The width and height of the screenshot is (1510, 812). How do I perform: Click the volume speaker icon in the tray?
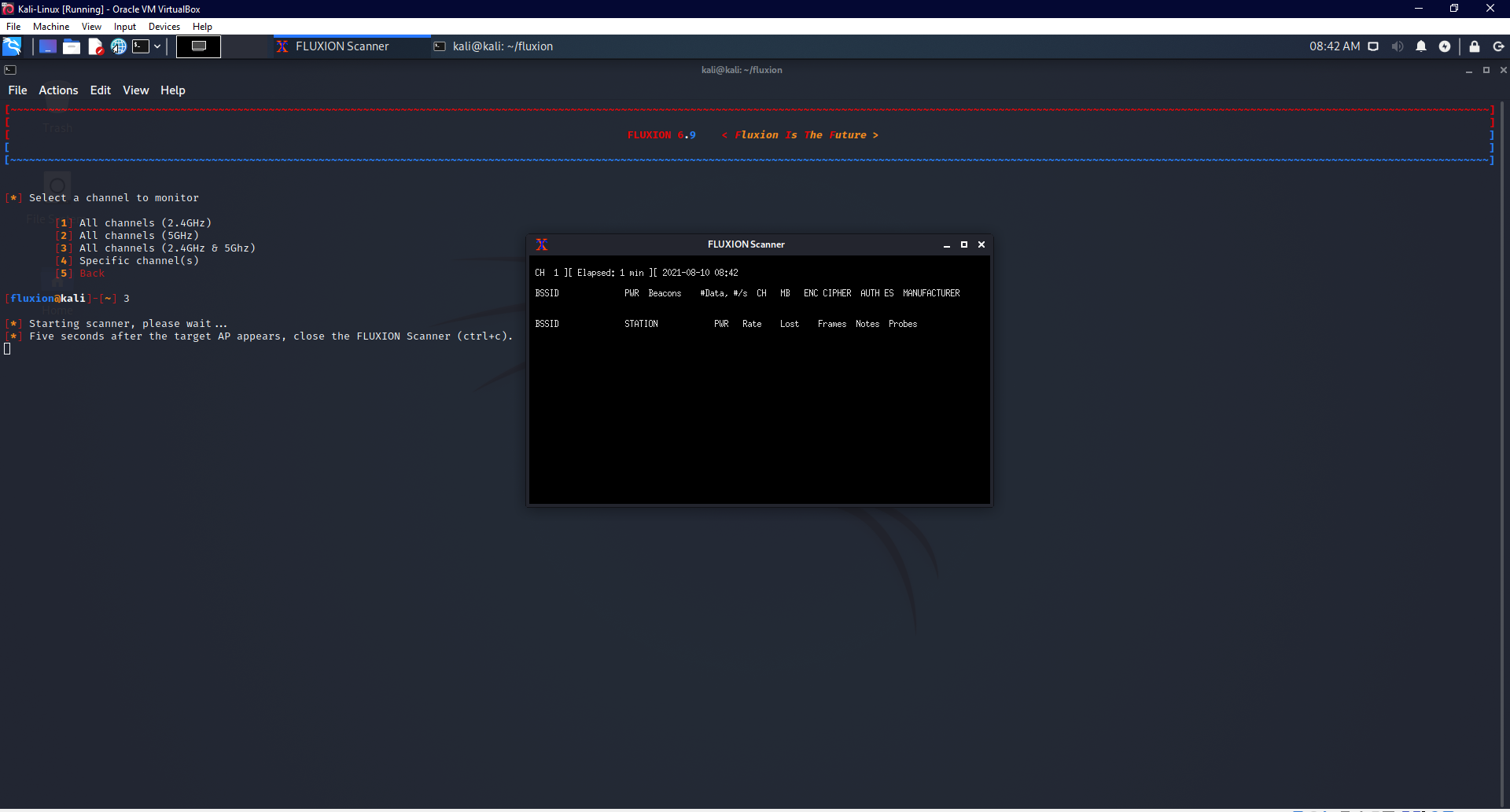tap(1398, 46)
